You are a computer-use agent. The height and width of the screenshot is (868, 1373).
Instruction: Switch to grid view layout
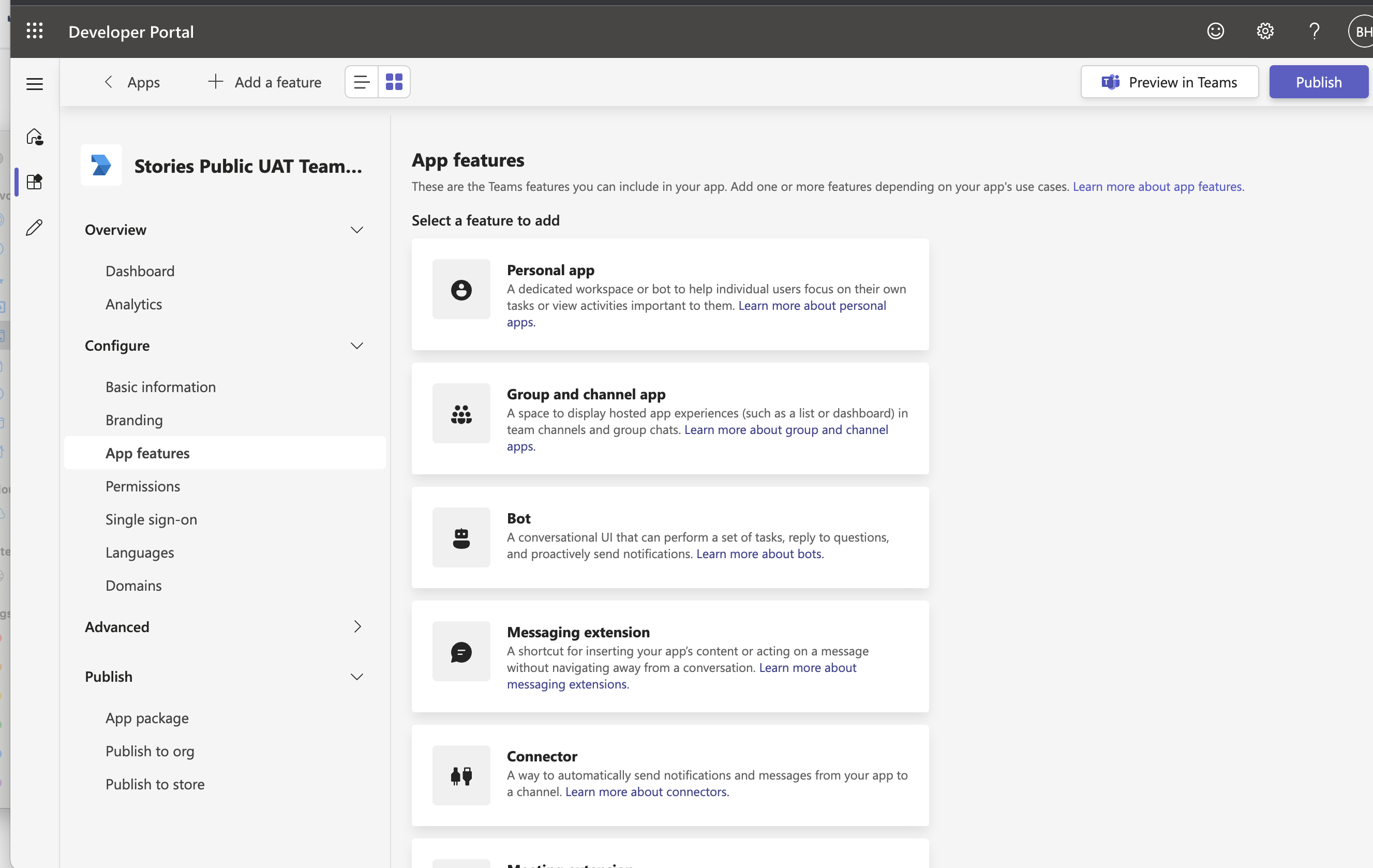click(394, 82)
